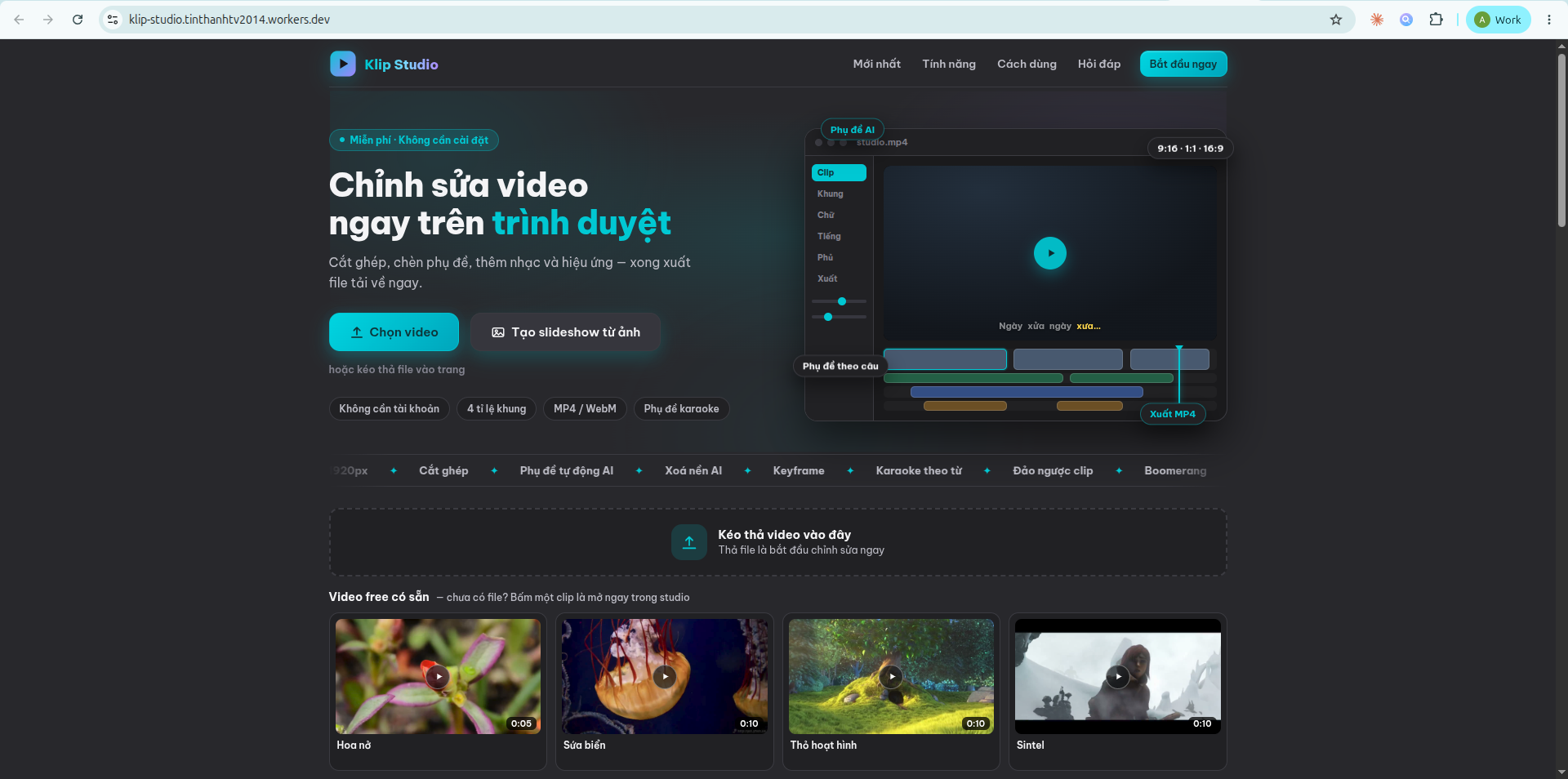Bookmark this page with the star icon
The width and height of the screenshot is (1568, 779).
pos(1336,20)
